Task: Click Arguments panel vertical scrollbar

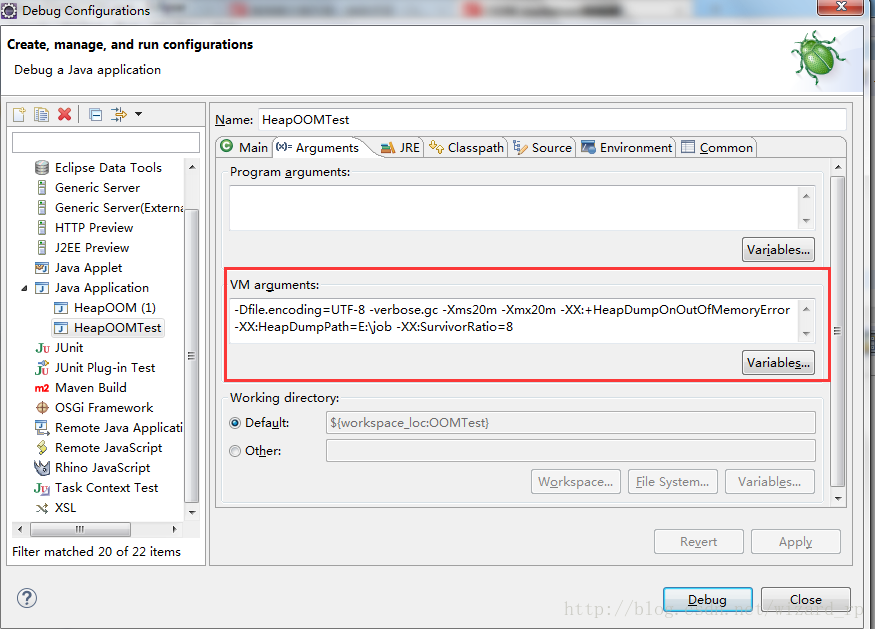Action: [838, 332]
